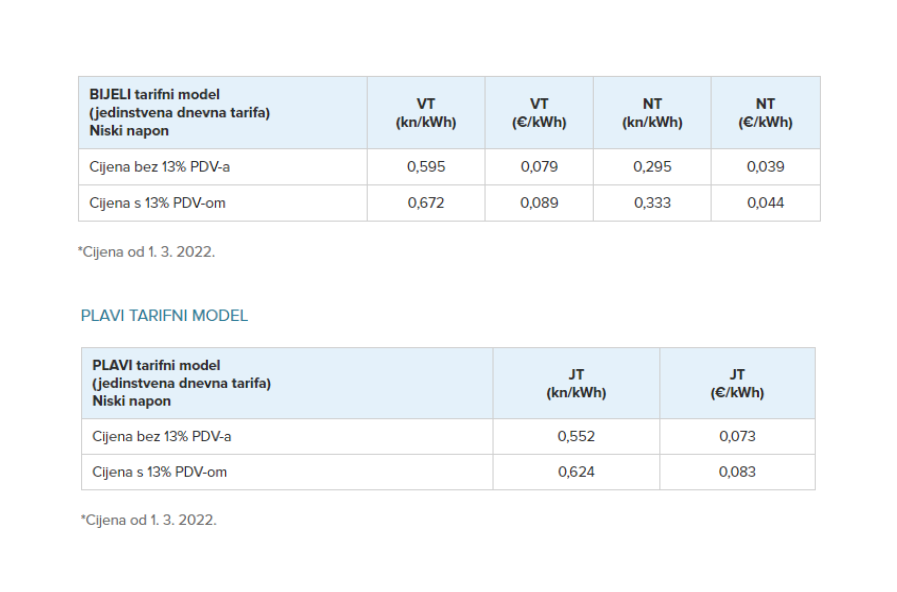The height and width of the screenshot is (592, 897).
Task: Click the NT (kn/kWh) column header
Action: point(652,113)
